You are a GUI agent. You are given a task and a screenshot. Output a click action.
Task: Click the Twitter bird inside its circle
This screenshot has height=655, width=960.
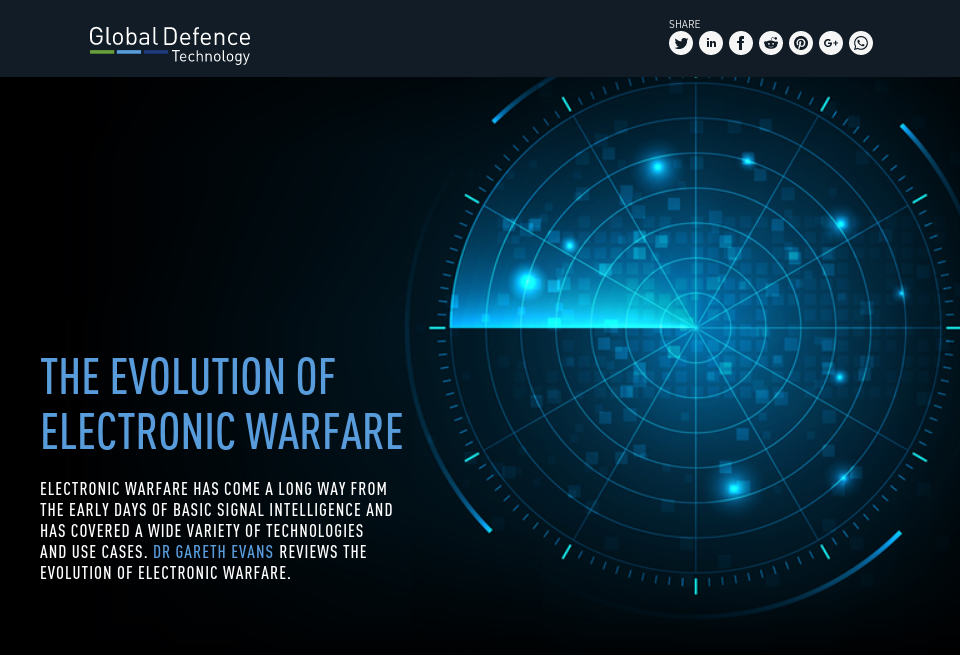coord(680,43)
